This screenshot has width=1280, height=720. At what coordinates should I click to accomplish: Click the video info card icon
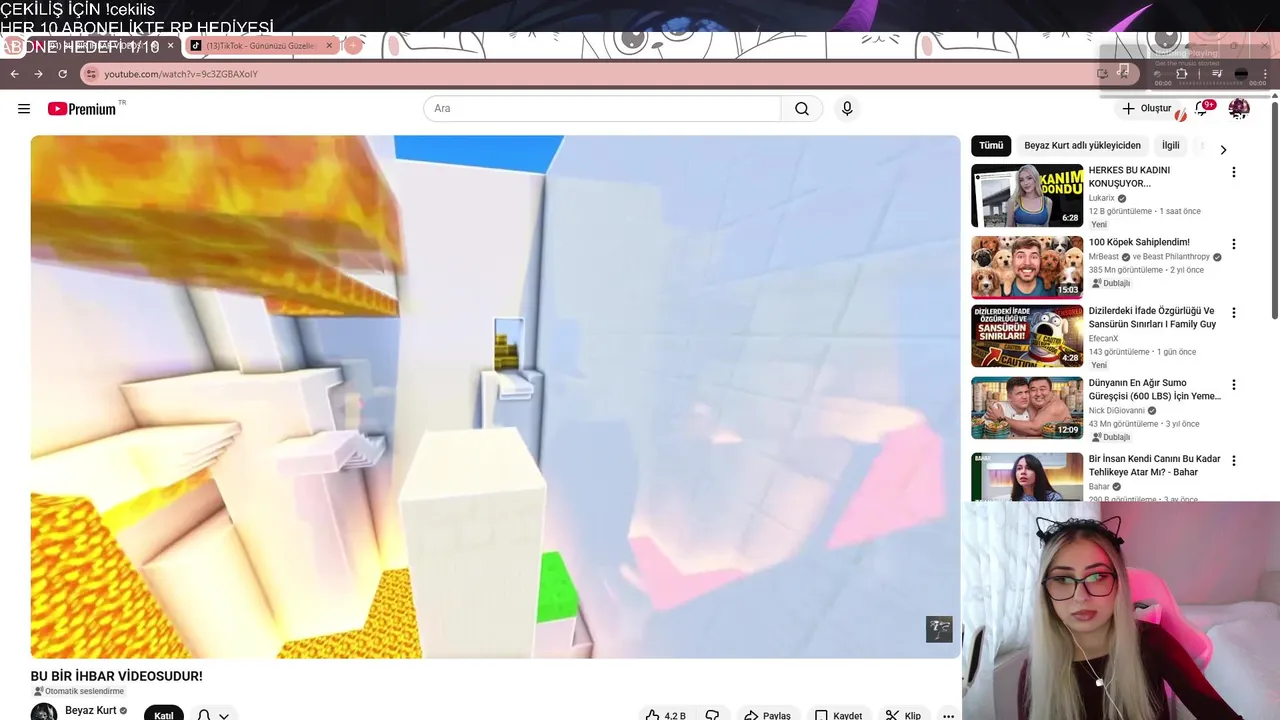click(939, 629)
